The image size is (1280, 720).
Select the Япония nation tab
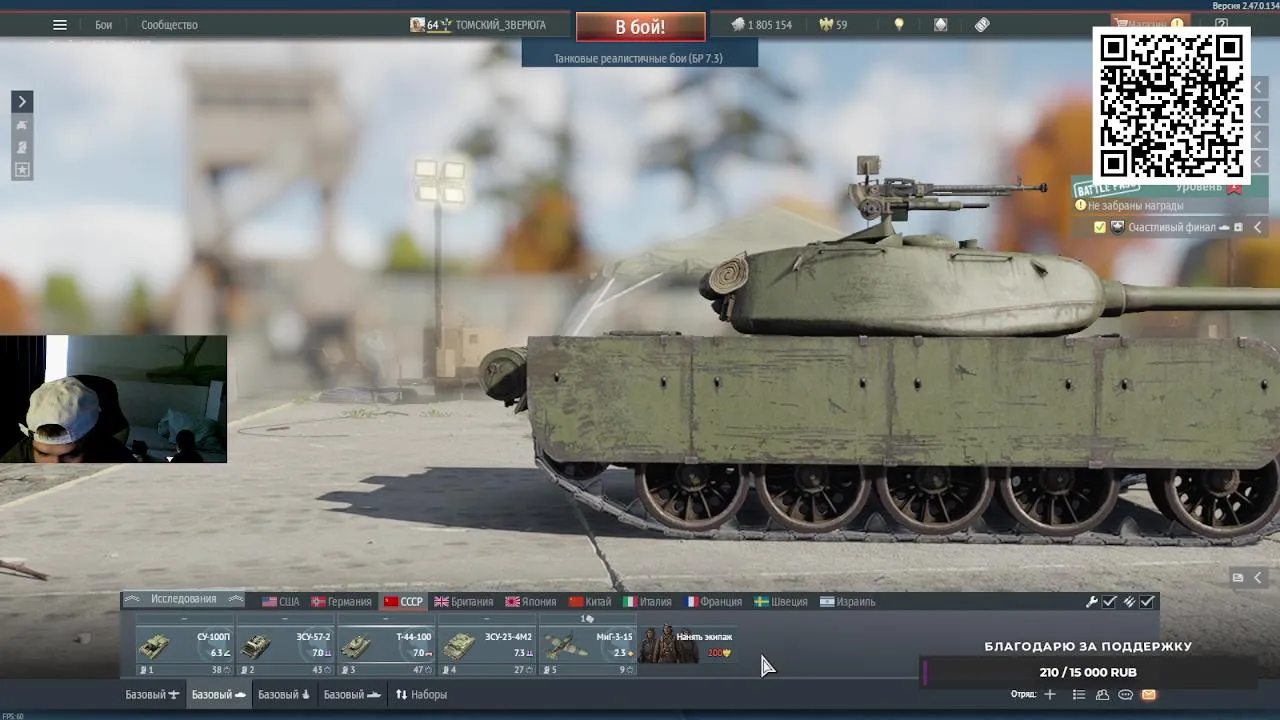click(x=531, y=602)
